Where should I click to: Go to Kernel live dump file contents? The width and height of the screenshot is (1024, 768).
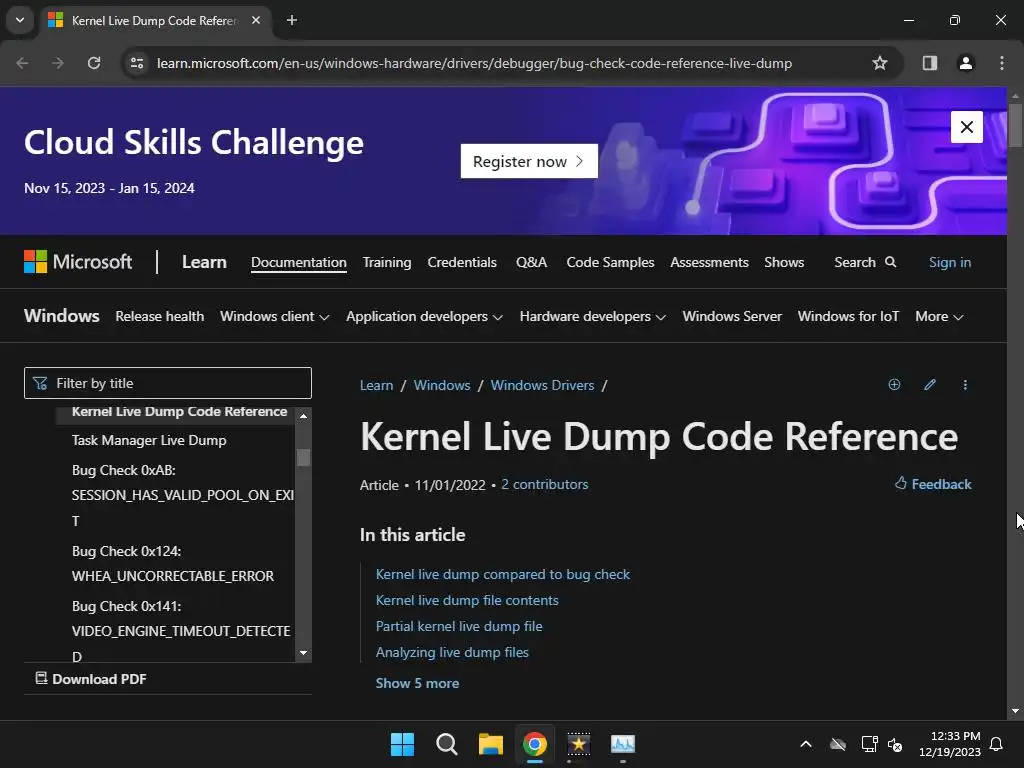click(x=467, y=601)
